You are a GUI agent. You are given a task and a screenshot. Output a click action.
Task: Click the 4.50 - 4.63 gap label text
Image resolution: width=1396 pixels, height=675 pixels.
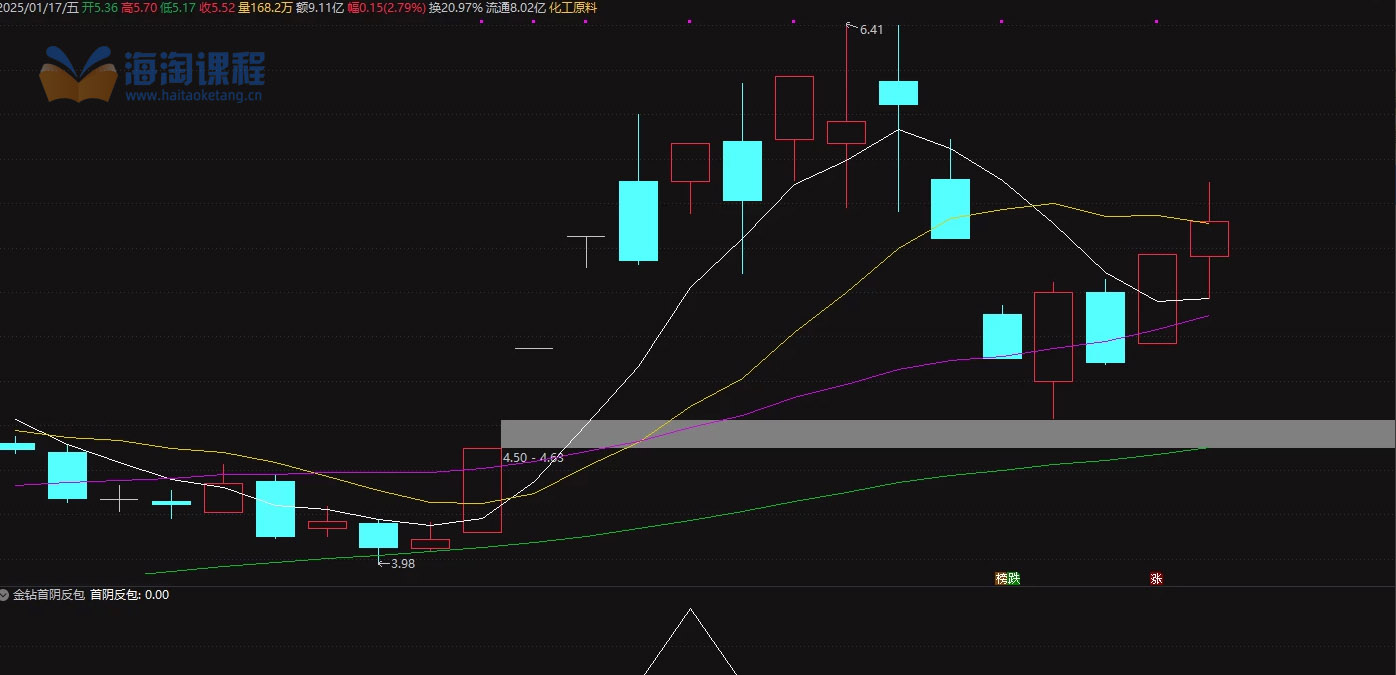pos(533,457)
